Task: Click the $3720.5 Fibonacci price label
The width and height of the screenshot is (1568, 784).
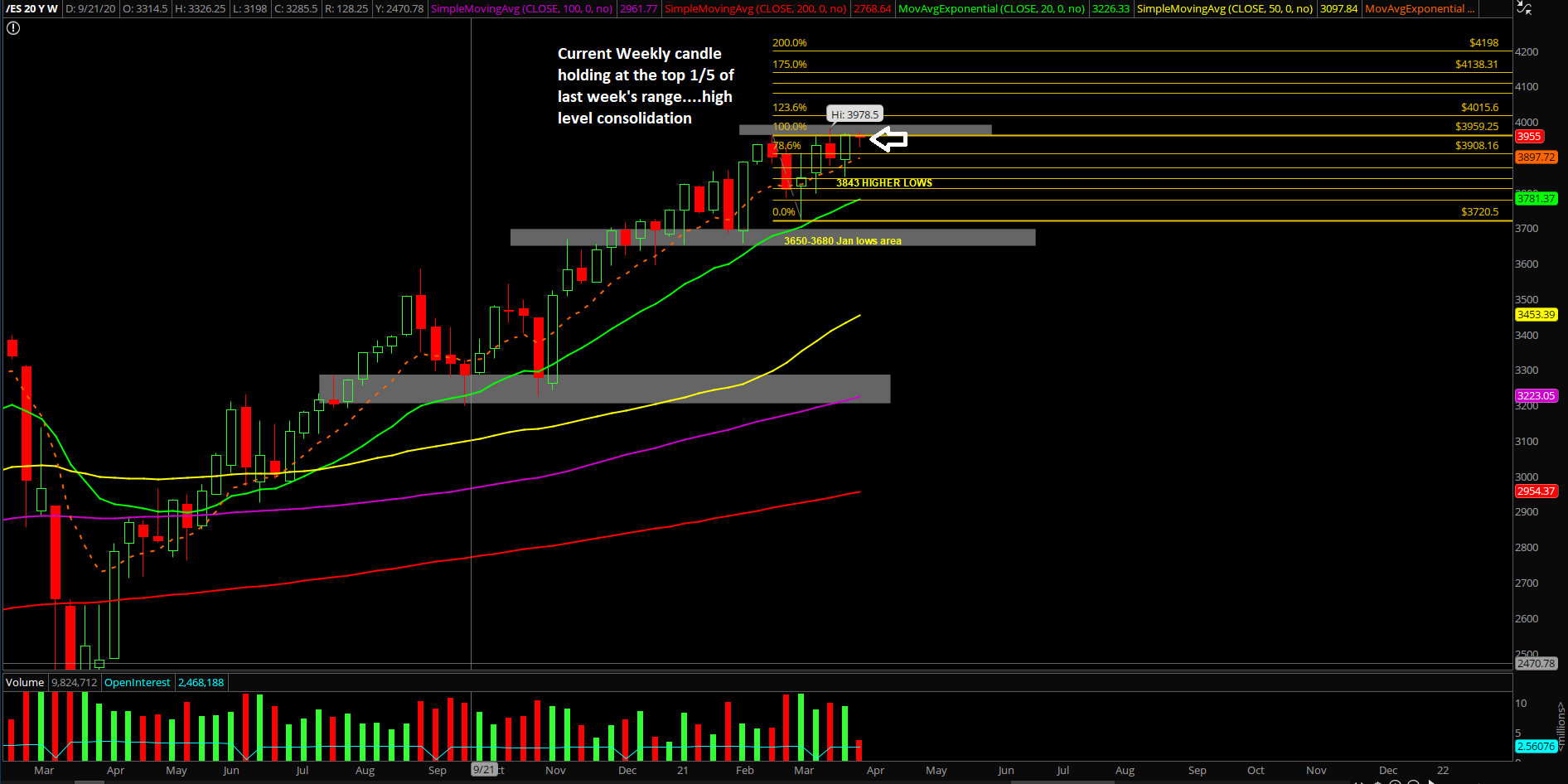Action: pos(1479,211)
